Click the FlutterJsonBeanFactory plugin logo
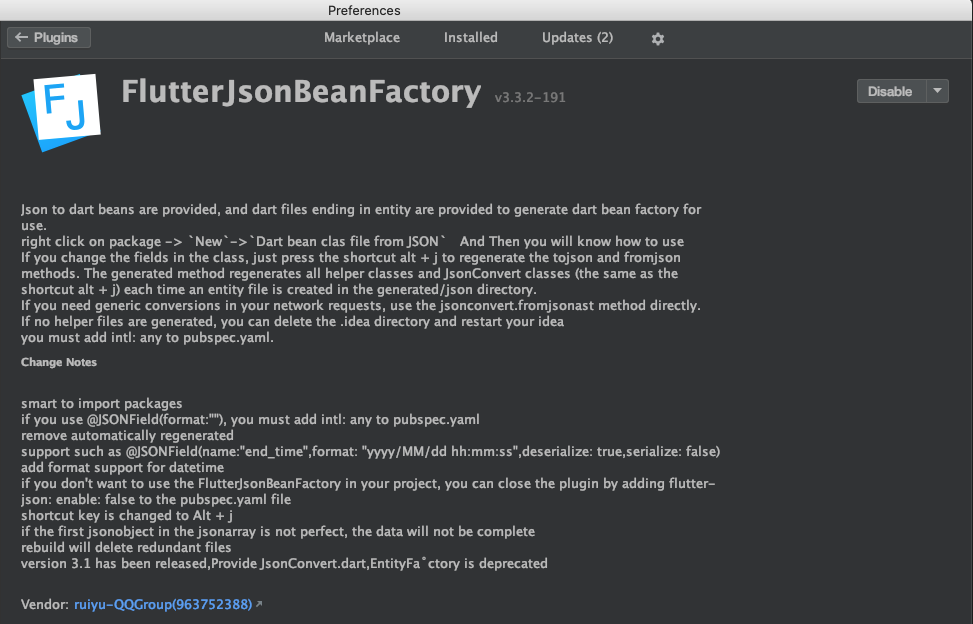 [x=61, y=112]
